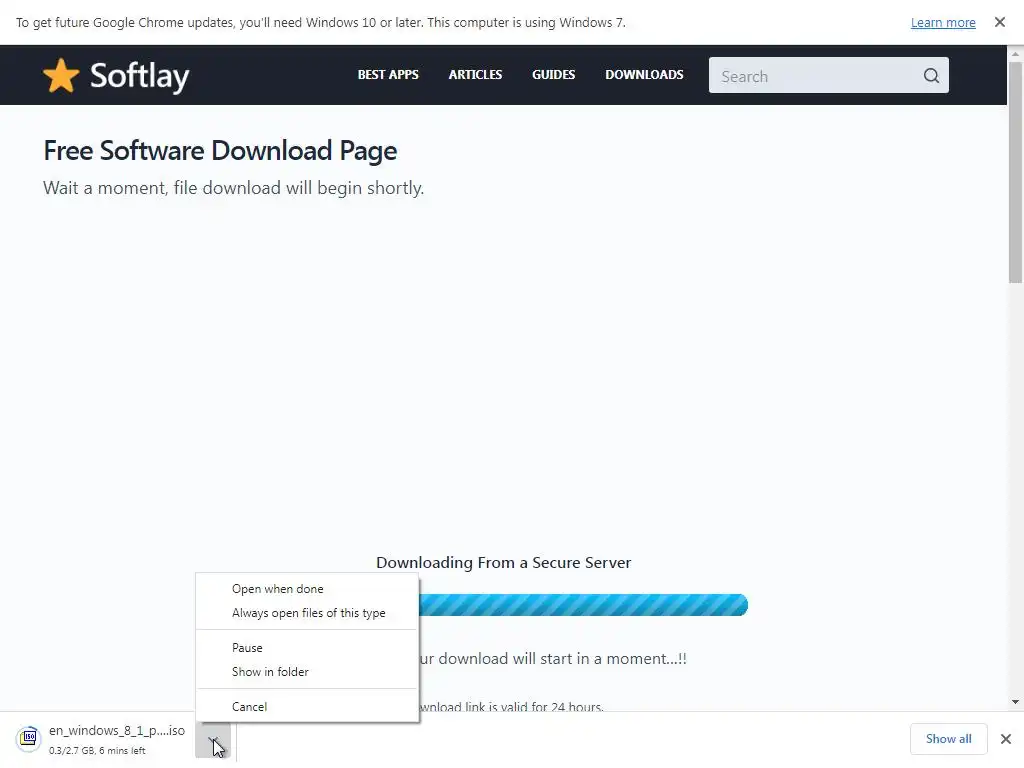Screen dimensions: 1024x768
Task: Click the 0.3/2.7 GB download status text
Action: click(x=97, y=751)
